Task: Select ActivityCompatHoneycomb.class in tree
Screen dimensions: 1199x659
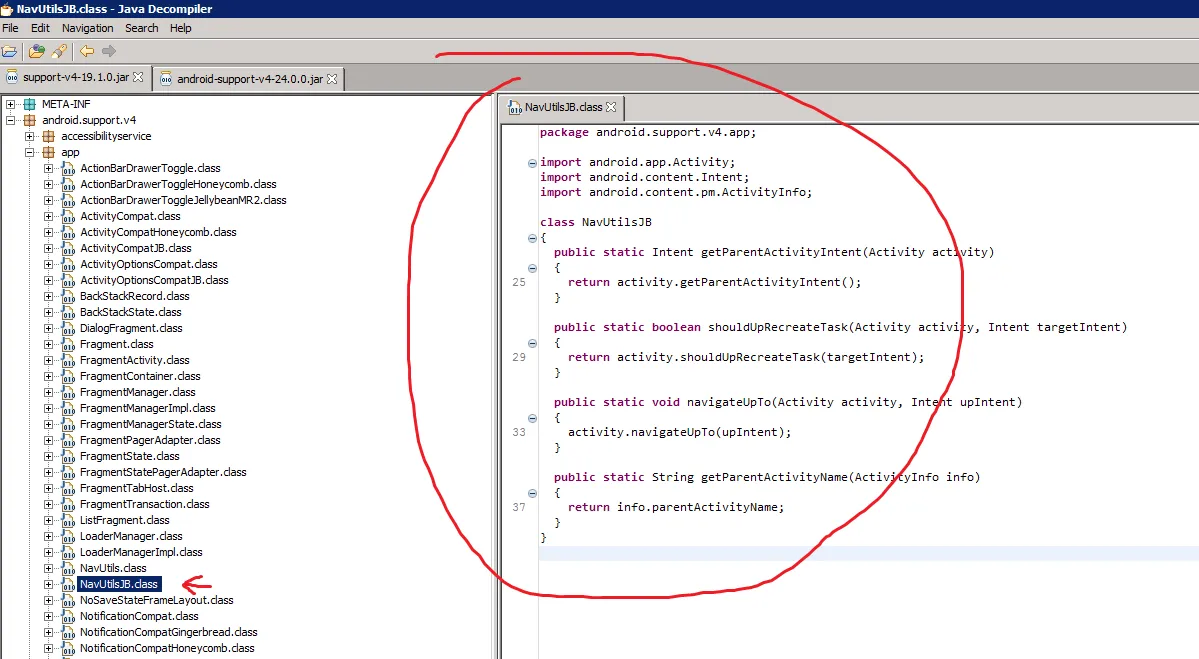Action: click(x=158, y=232)
